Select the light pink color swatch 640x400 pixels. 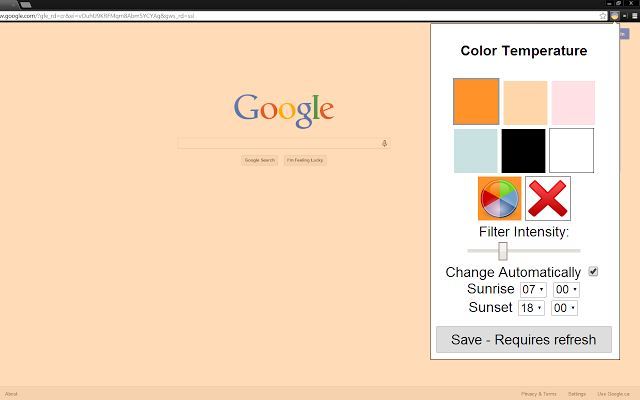(573, 102)
